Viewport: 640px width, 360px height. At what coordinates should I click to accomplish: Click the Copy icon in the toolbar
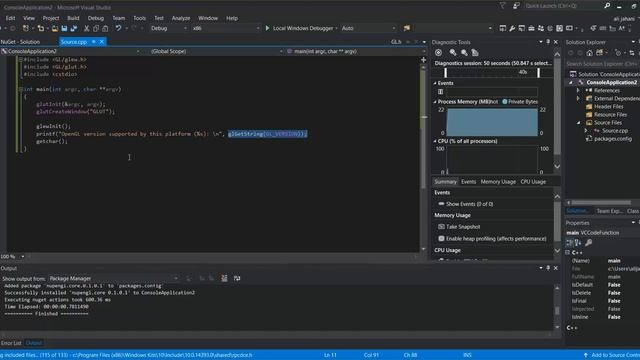coord(96,28)
